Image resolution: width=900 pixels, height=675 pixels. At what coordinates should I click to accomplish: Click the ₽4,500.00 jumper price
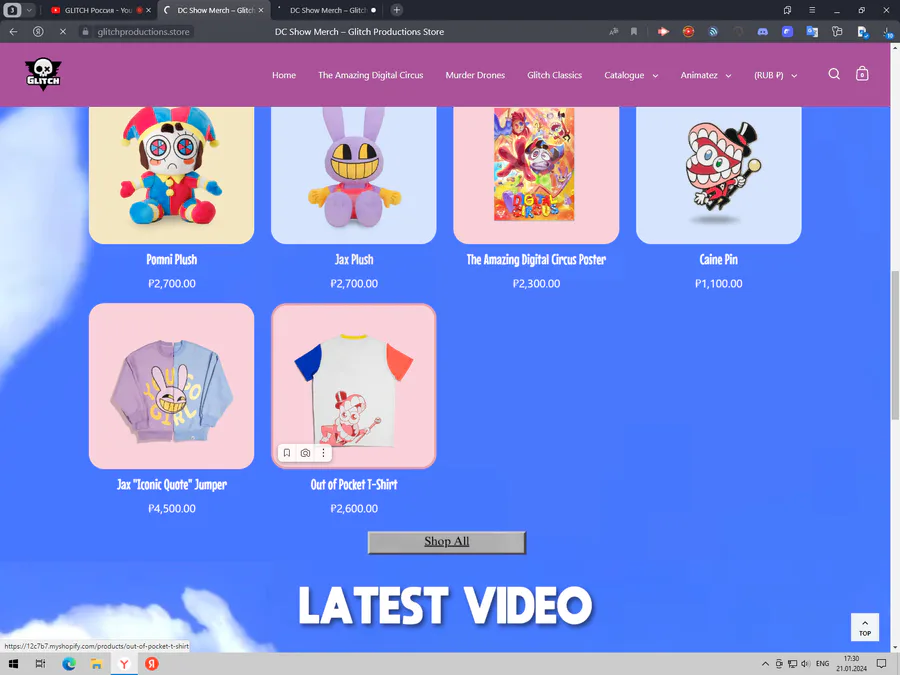[172, 509]
